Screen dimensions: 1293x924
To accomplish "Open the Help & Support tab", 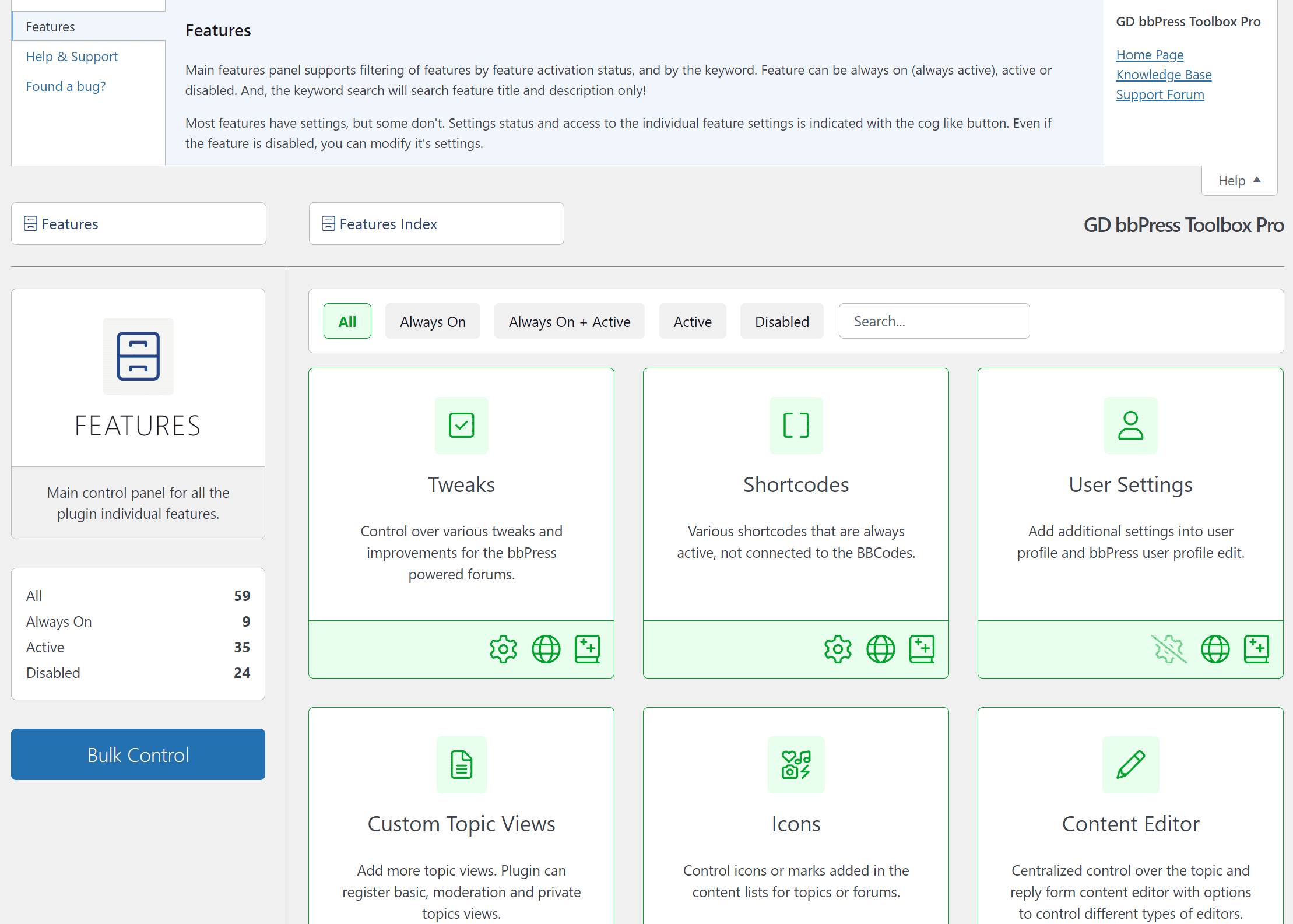I will (72, 57).
